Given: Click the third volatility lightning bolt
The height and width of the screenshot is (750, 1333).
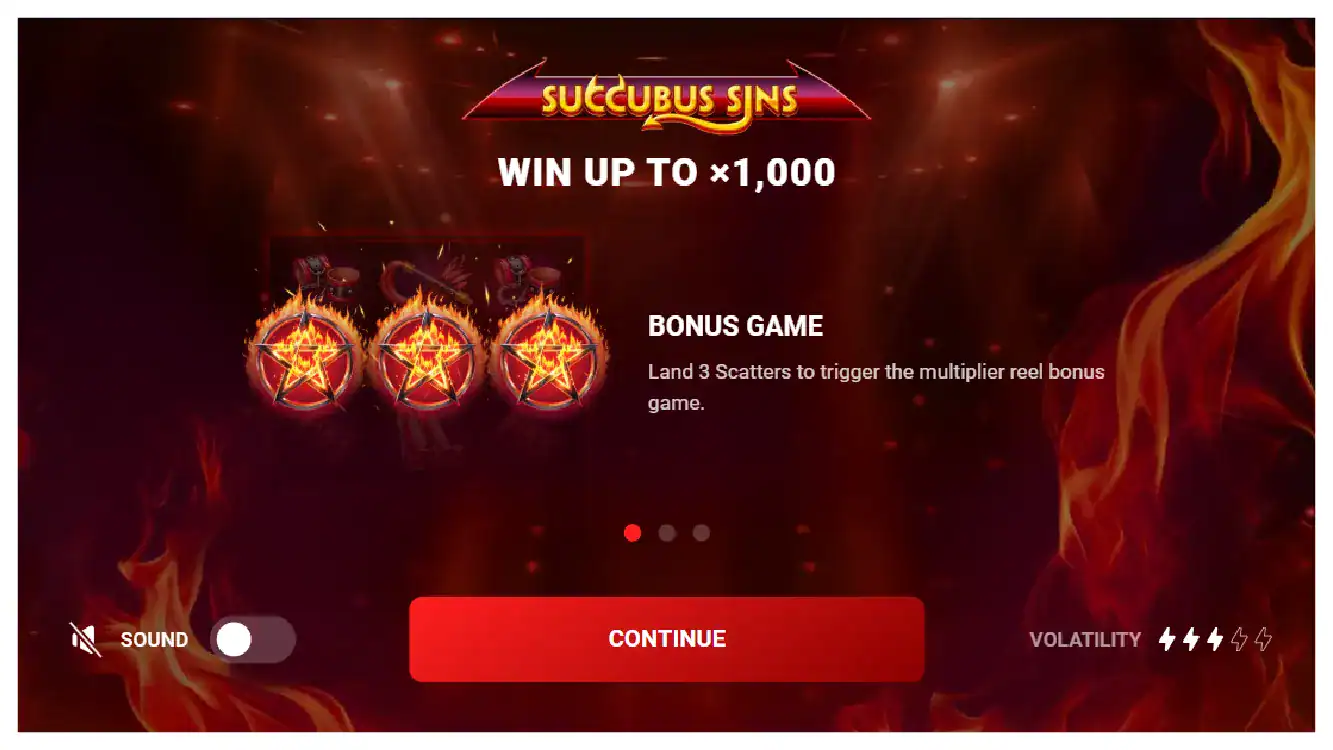Looking at the screenshot, I should [x=1215, y=639].
